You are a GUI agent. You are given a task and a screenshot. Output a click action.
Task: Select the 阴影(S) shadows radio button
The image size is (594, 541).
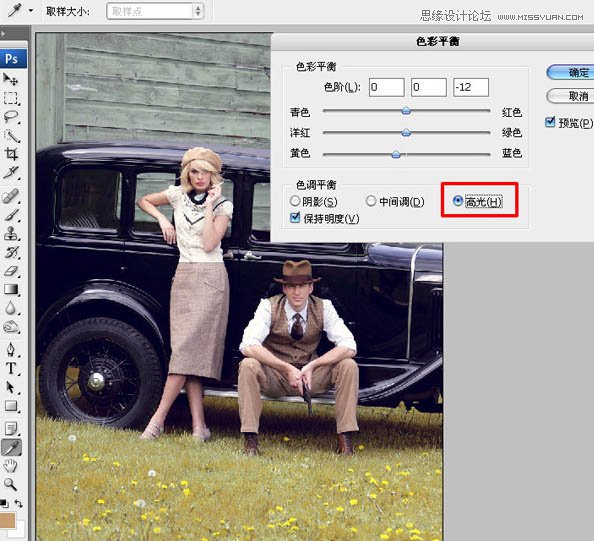[295, 201]
